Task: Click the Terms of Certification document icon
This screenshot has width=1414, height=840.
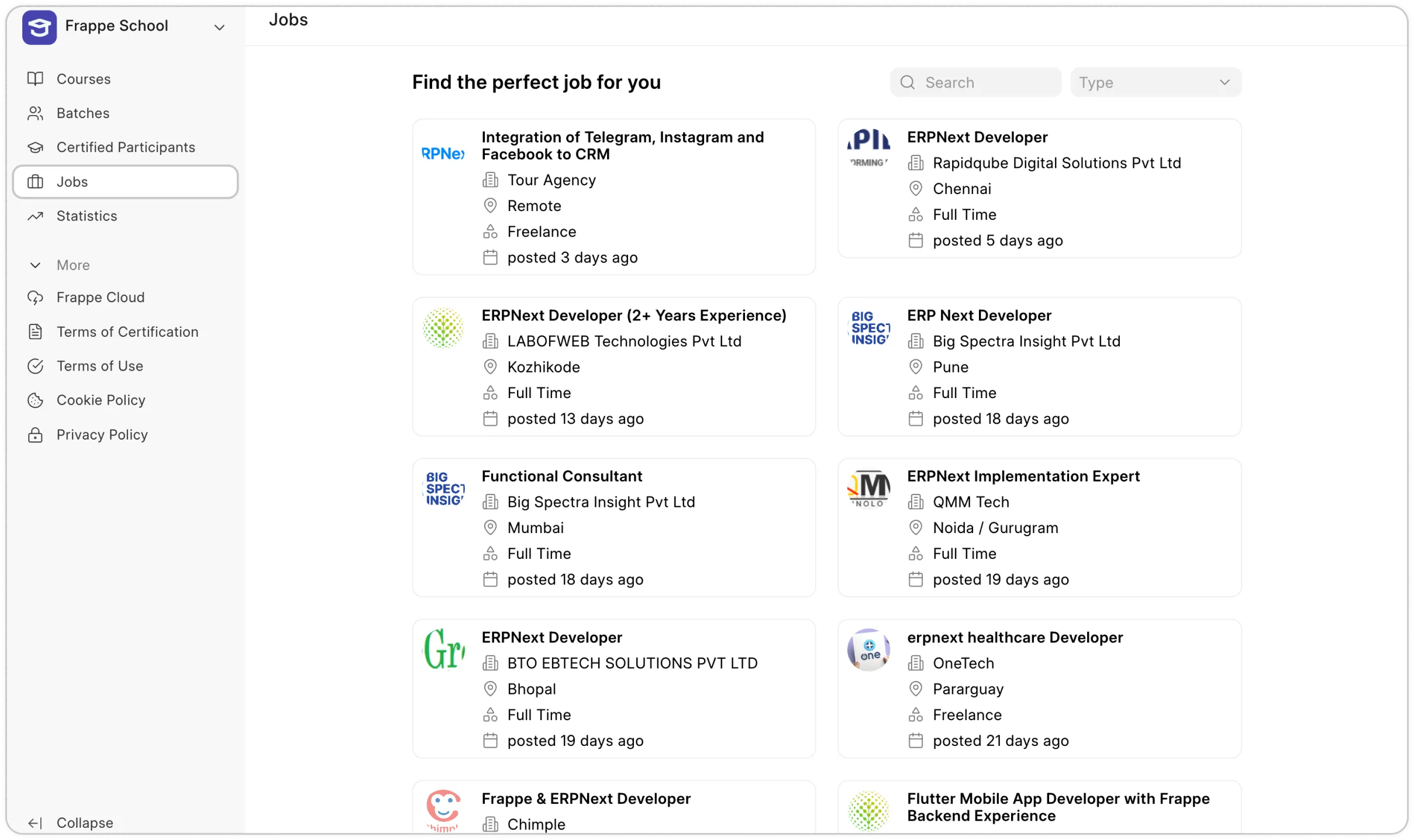Action: [x=36, y=331]
